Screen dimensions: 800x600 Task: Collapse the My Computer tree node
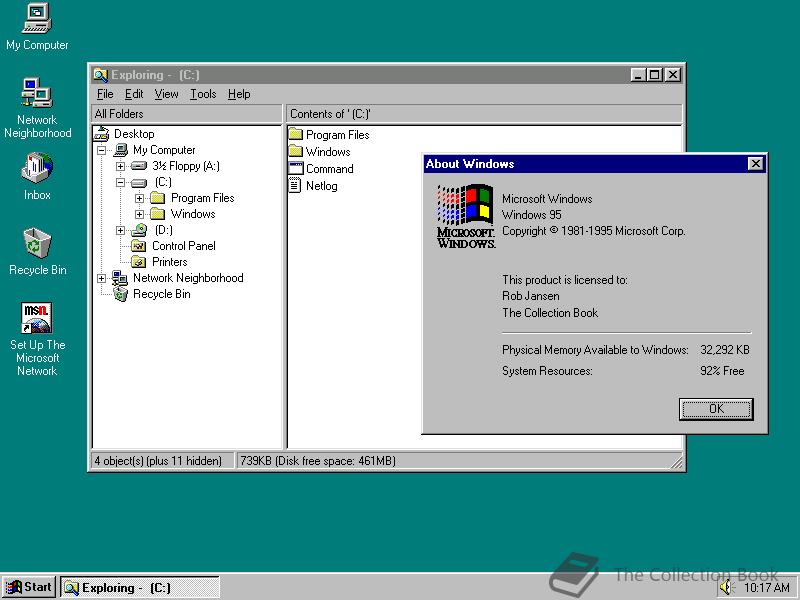coord(102,150)
